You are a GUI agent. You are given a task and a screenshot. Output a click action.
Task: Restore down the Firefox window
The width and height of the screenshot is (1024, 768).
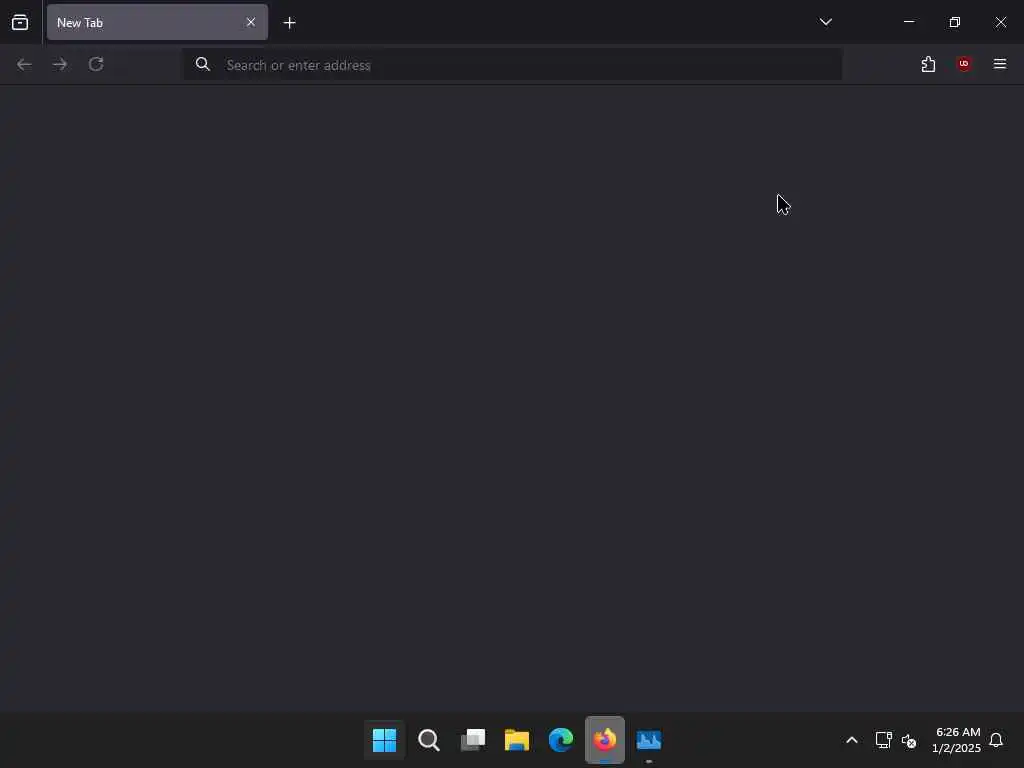point(955,22)
